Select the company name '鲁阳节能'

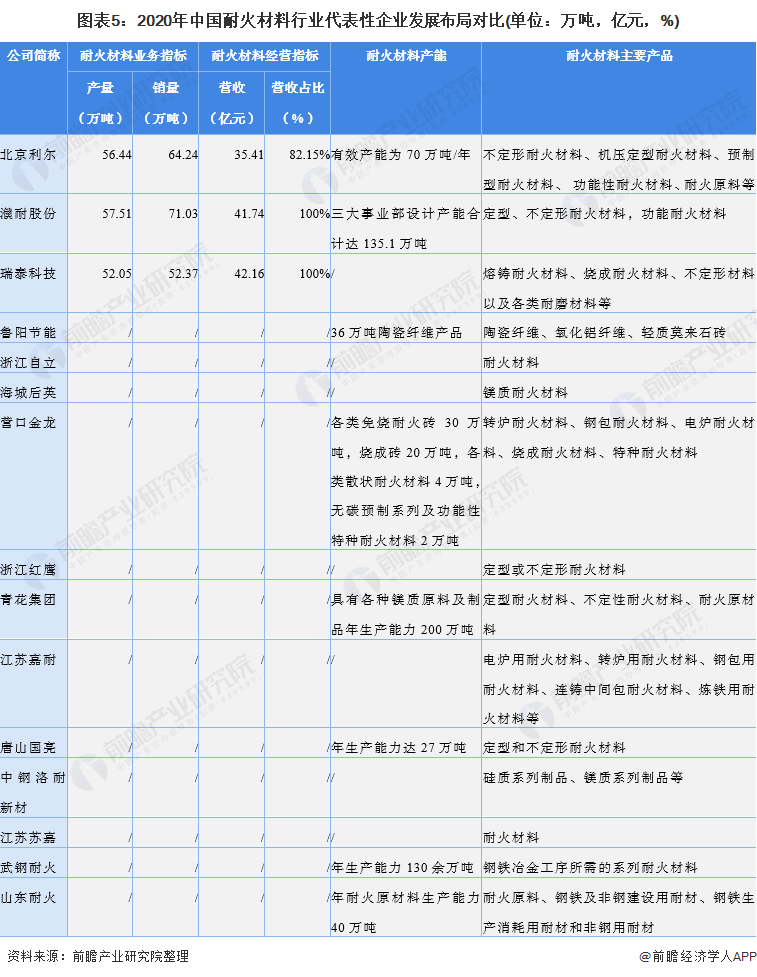click(x=28, y=333)
